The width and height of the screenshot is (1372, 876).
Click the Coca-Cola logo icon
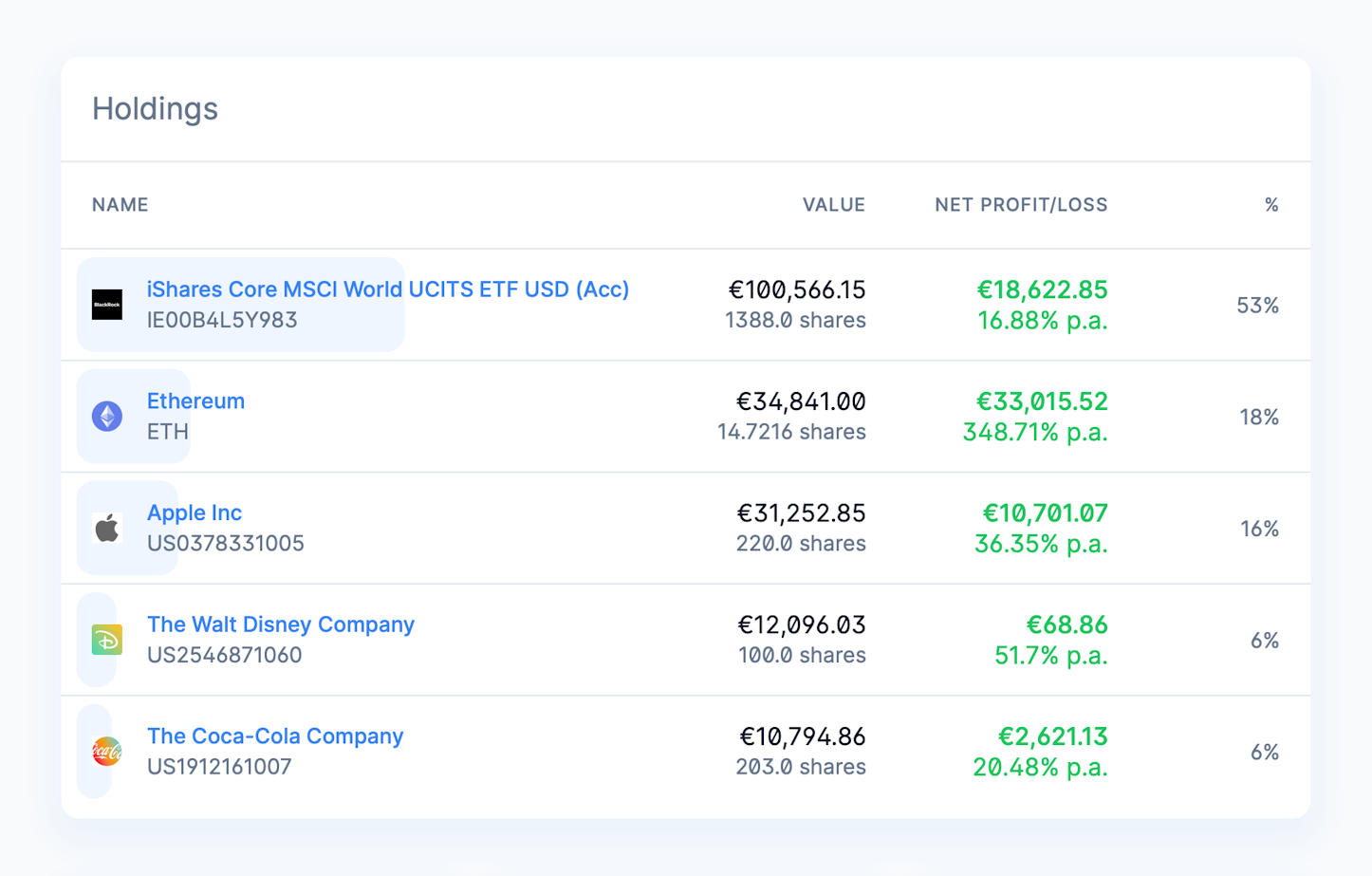click(108, 751)
